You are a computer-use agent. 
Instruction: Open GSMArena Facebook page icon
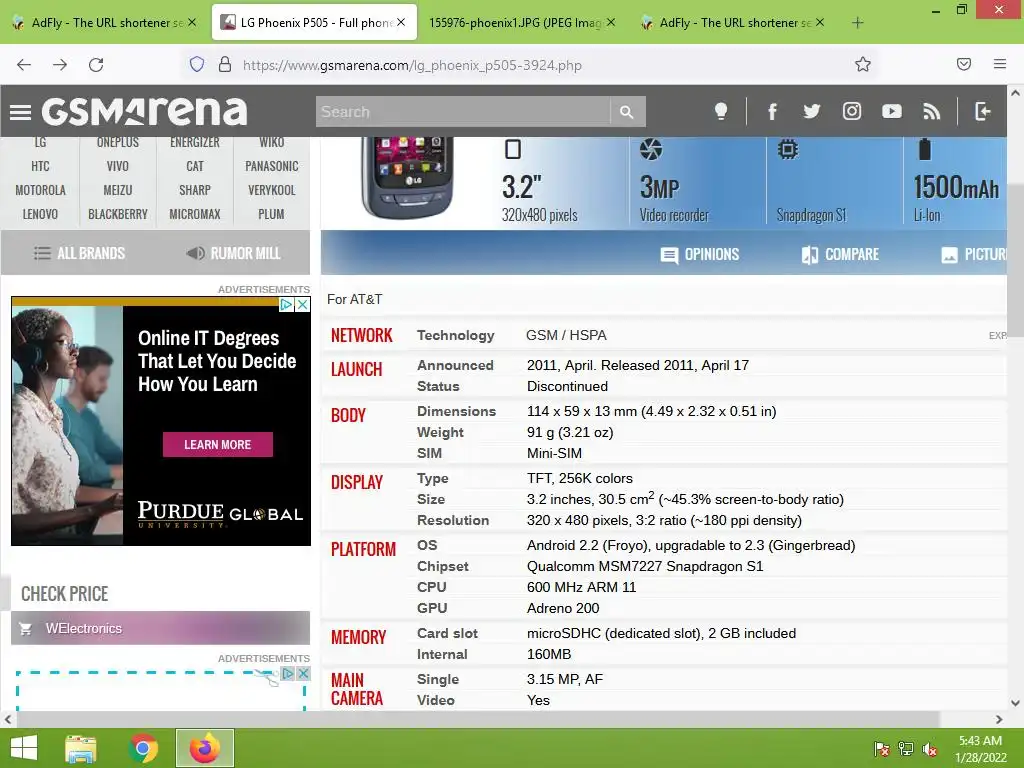pos(772,111)
